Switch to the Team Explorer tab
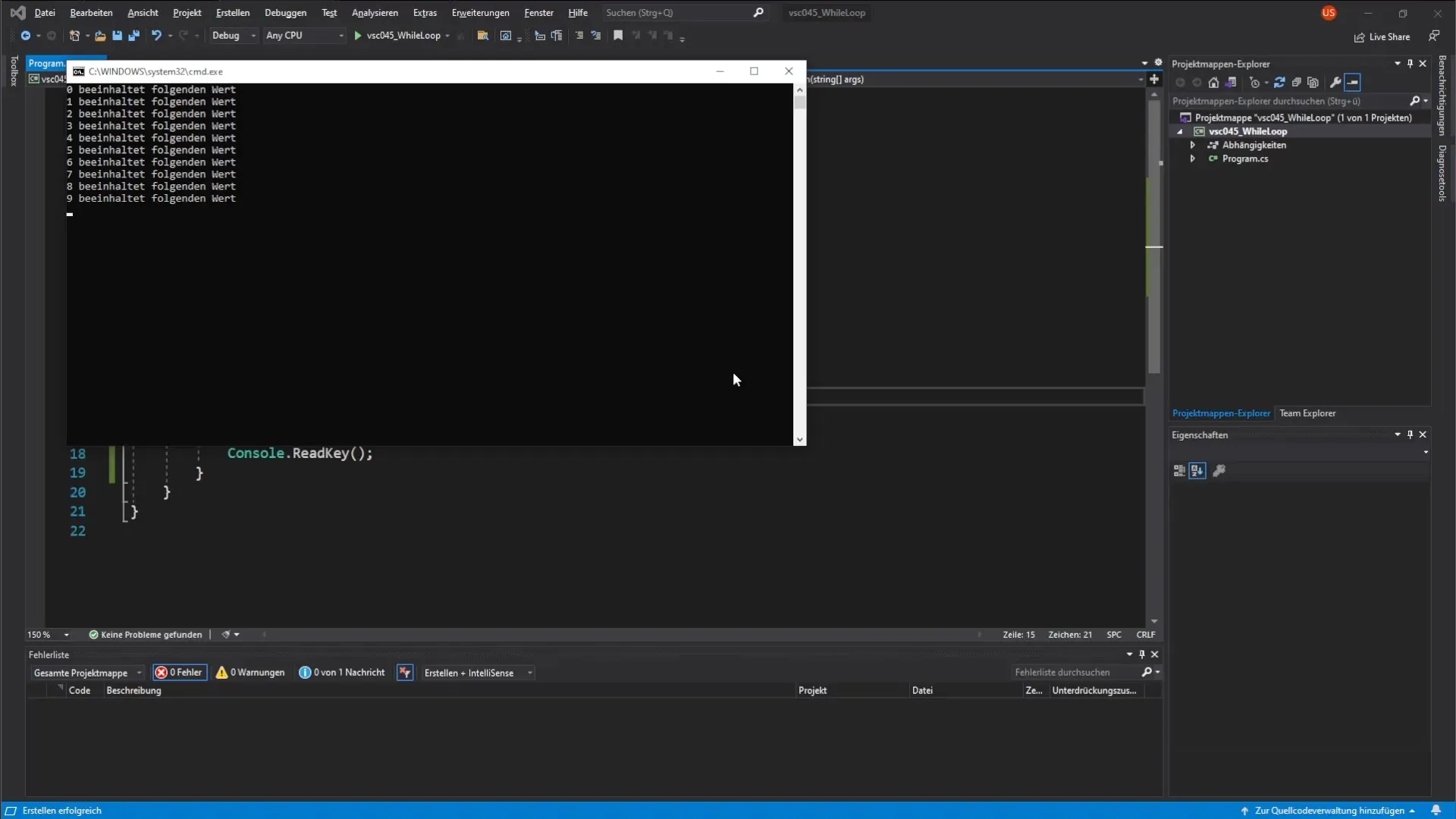1456x819 pixels. click(x=1307, y=413)
